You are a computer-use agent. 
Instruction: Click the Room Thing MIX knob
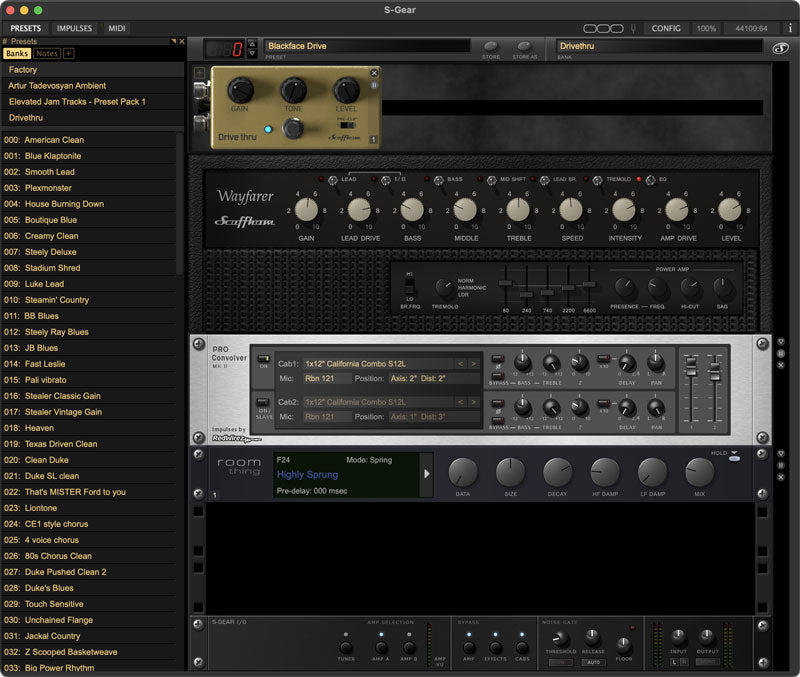pos(699,472)
